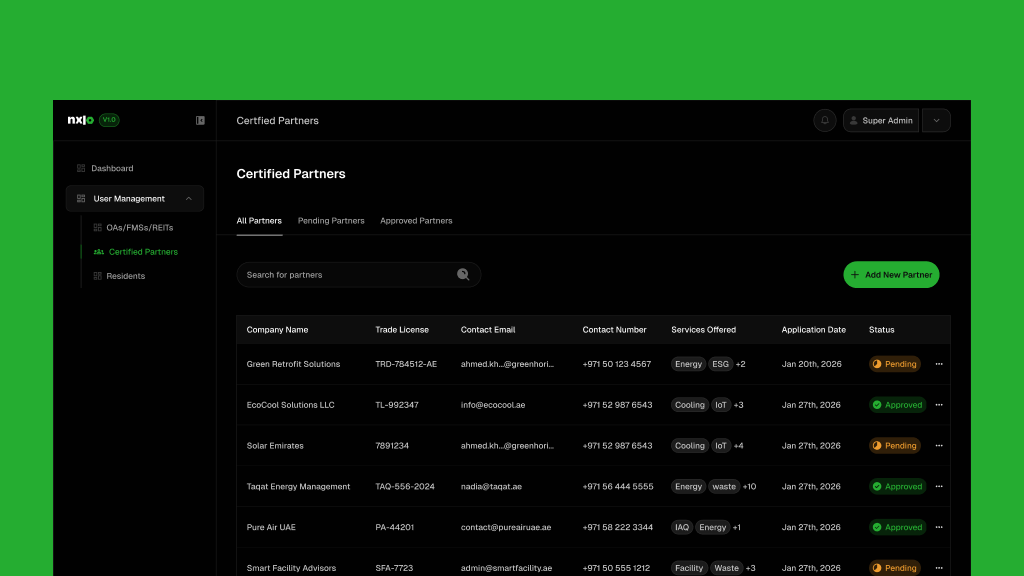
Task: Show +2 more services for Green Retrofit
Action: (x=741, y=364)
